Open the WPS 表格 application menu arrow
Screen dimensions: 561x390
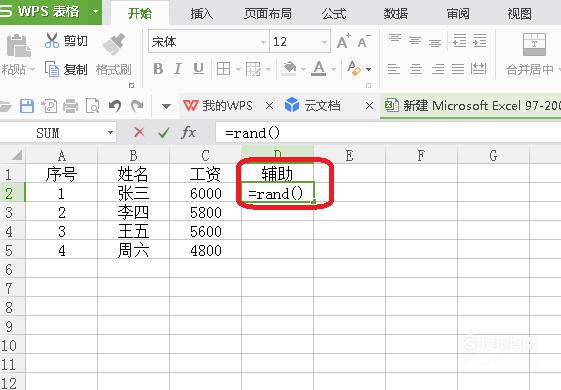click(x=95, y=11)
